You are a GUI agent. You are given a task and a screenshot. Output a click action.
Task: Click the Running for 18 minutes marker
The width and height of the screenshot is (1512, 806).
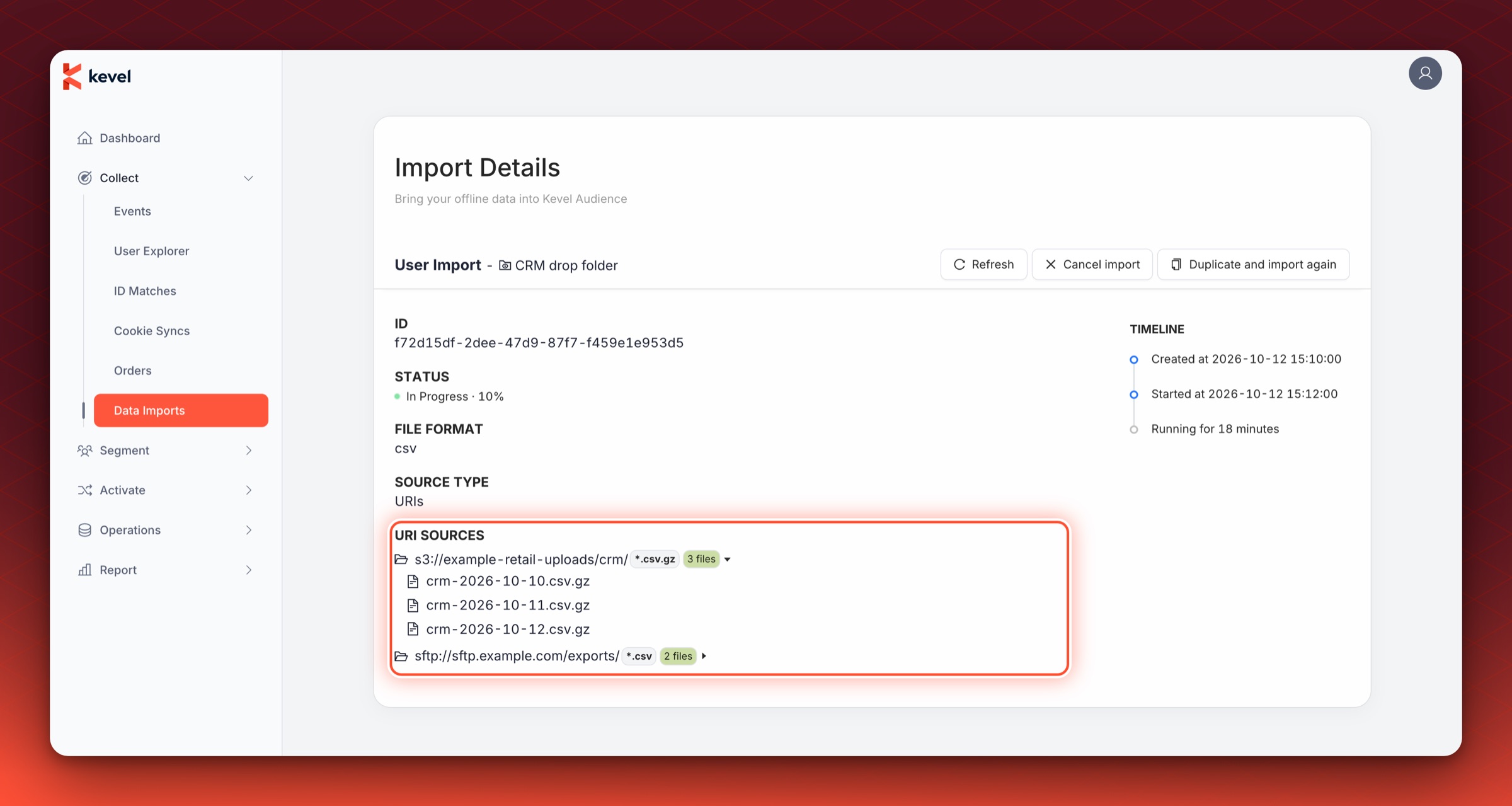1133,430
